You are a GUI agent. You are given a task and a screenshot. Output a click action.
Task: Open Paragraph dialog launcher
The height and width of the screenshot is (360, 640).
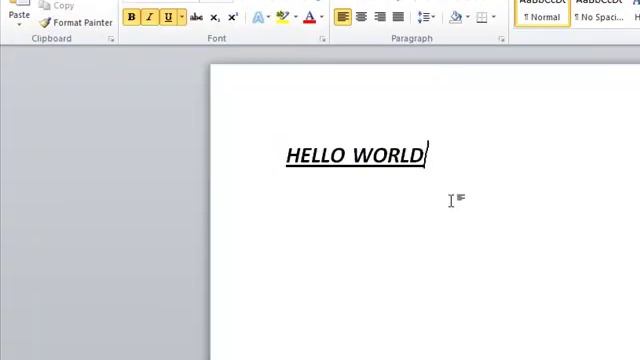[x=501, y=39]
